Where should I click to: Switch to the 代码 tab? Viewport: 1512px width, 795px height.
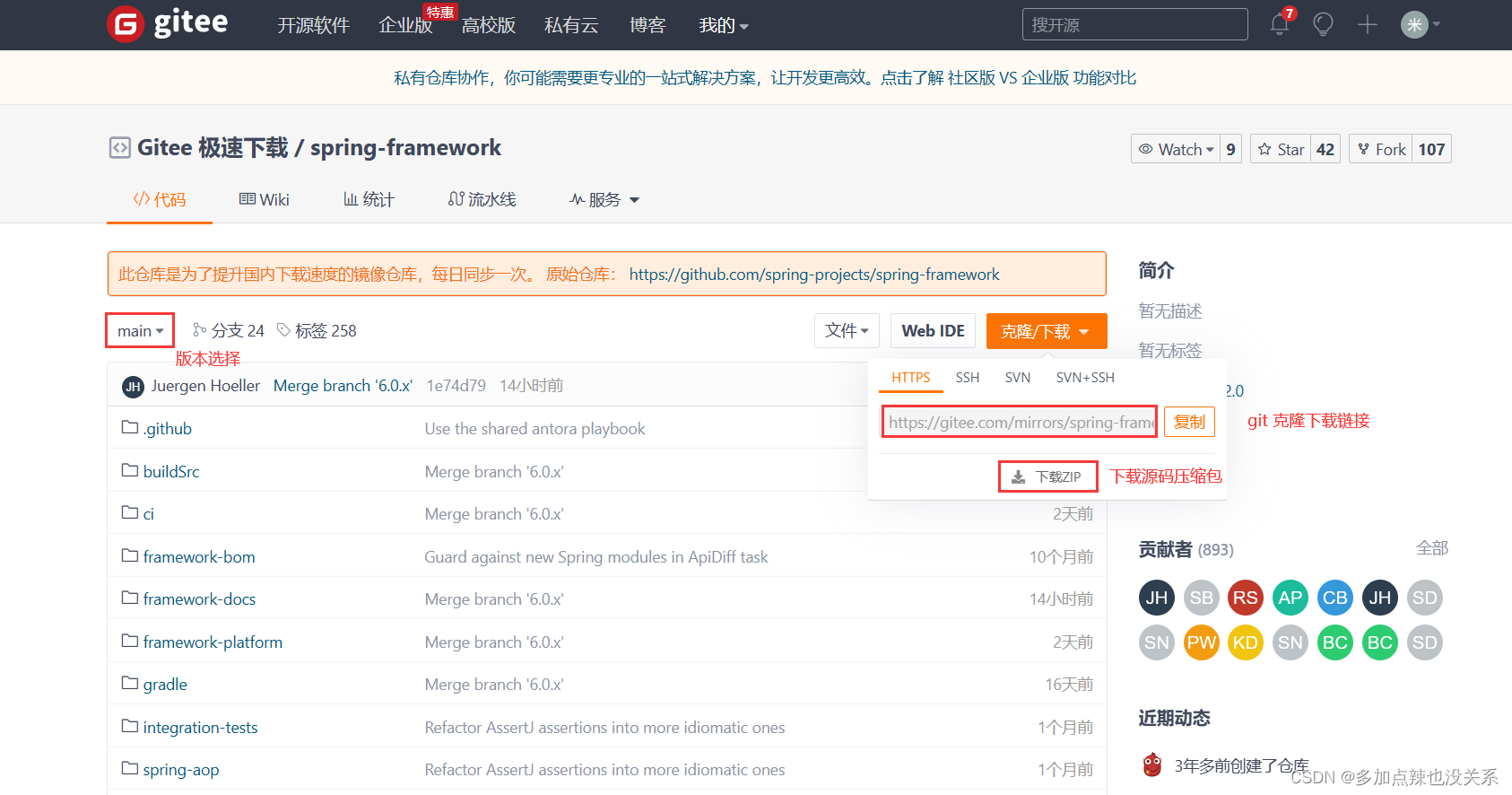(160, 199)
